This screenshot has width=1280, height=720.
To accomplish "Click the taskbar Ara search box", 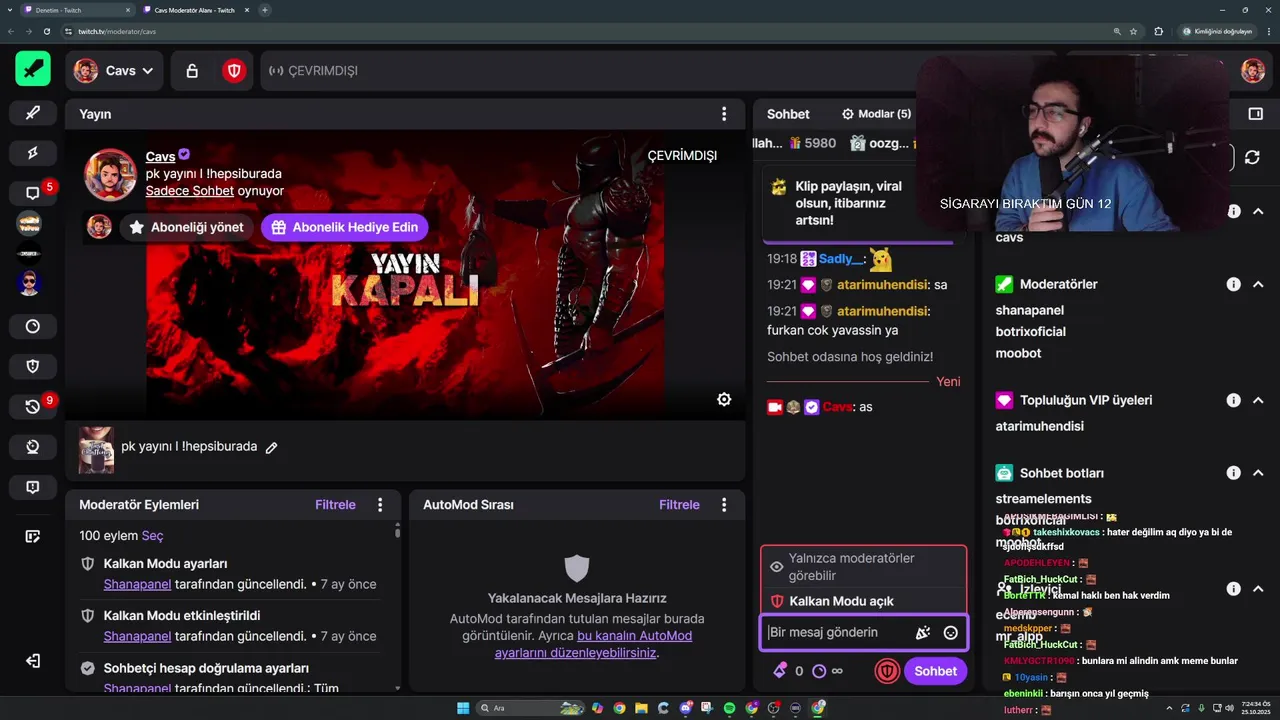I will pos(529,708).
